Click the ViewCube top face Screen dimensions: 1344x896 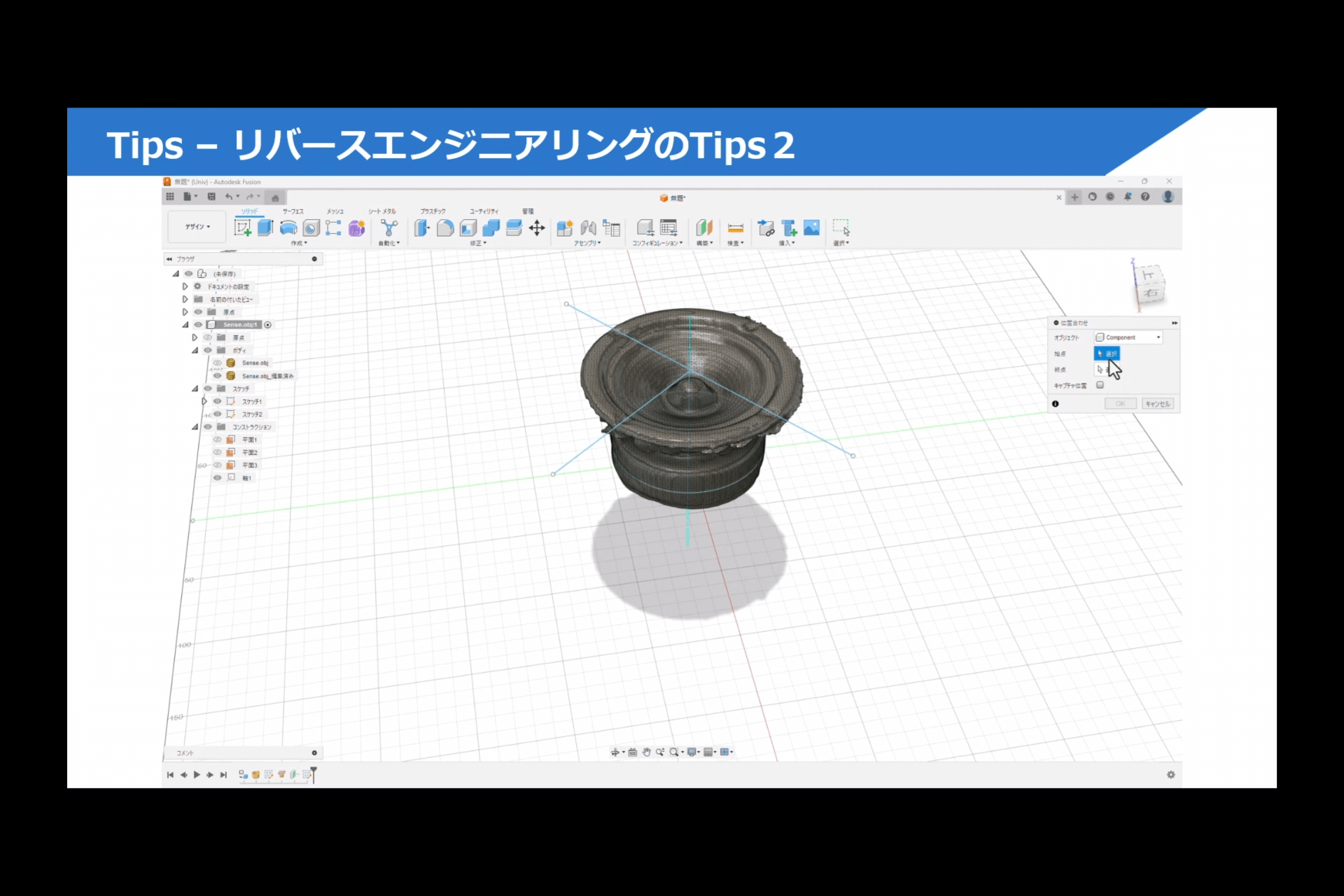1148,275
